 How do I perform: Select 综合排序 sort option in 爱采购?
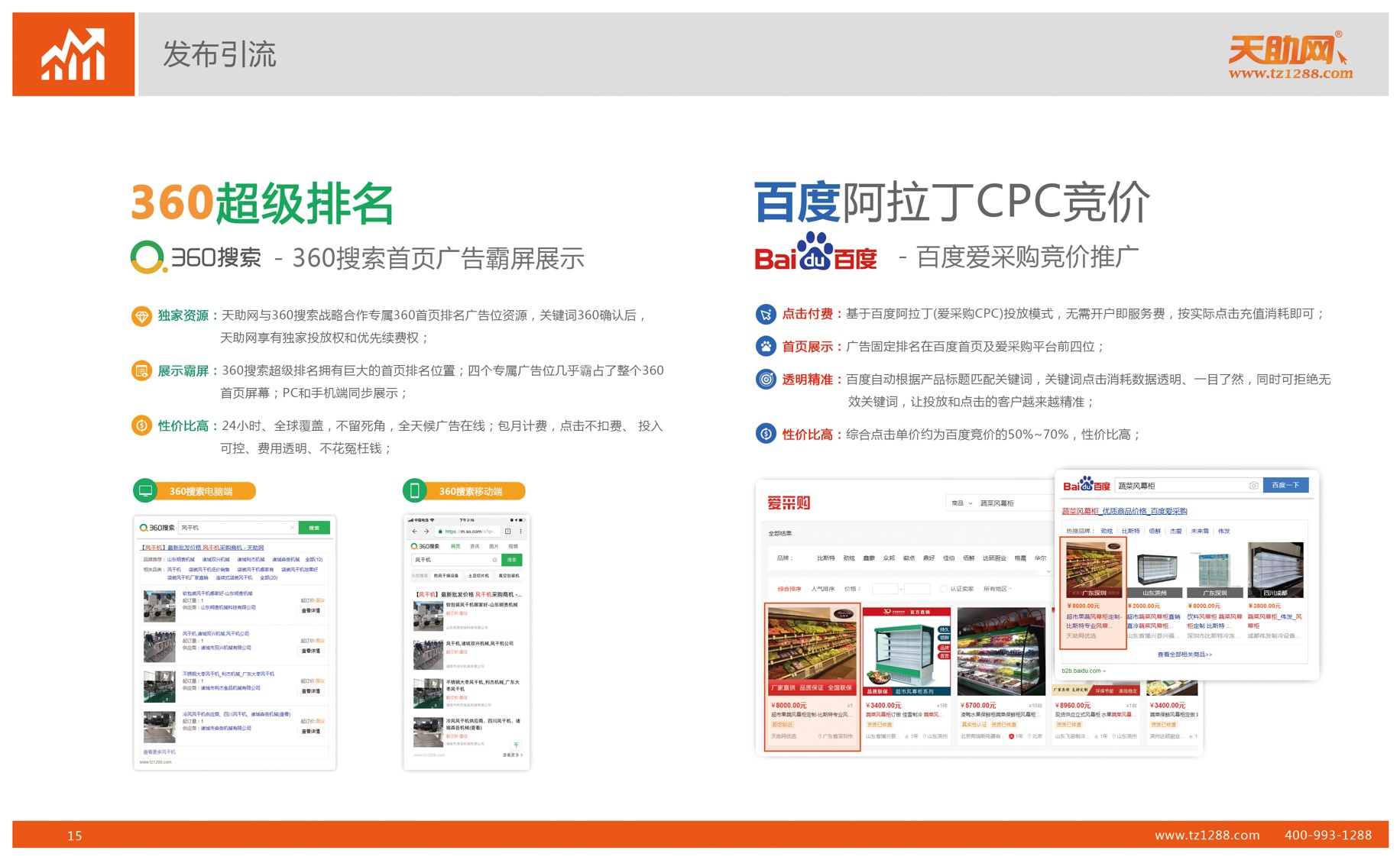pos(789,589)
